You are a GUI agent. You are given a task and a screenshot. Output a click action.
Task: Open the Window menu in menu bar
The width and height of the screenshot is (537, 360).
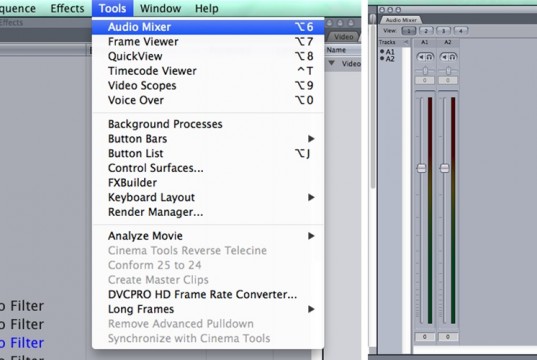[160, 8]
